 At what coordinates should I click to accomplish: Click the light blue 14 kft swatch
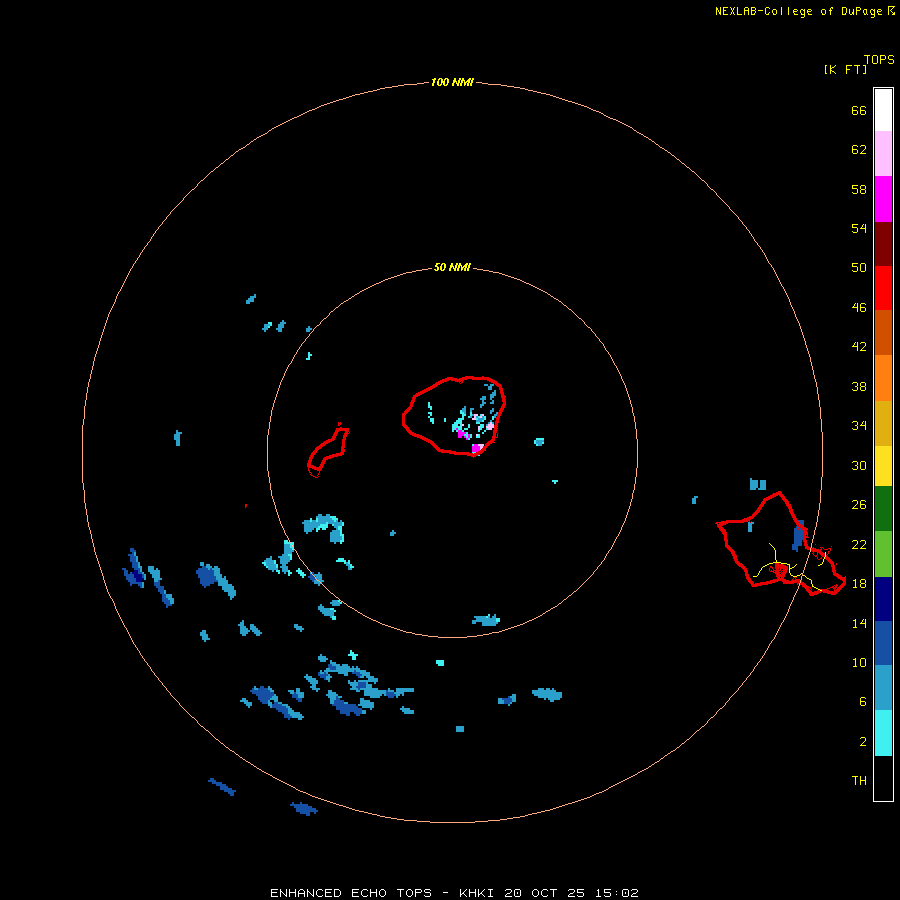(x=883, y=688)
